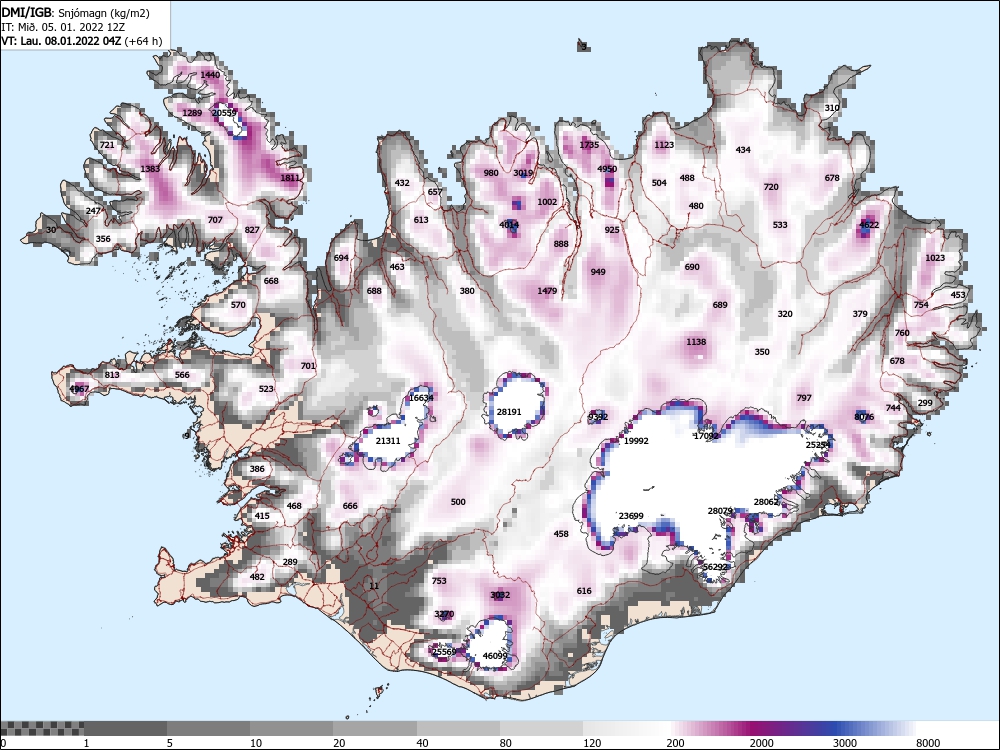This screenshot has width=1000, height=750.
Task: Select legend swatch between 10 and 20
Action: [291, 728]
